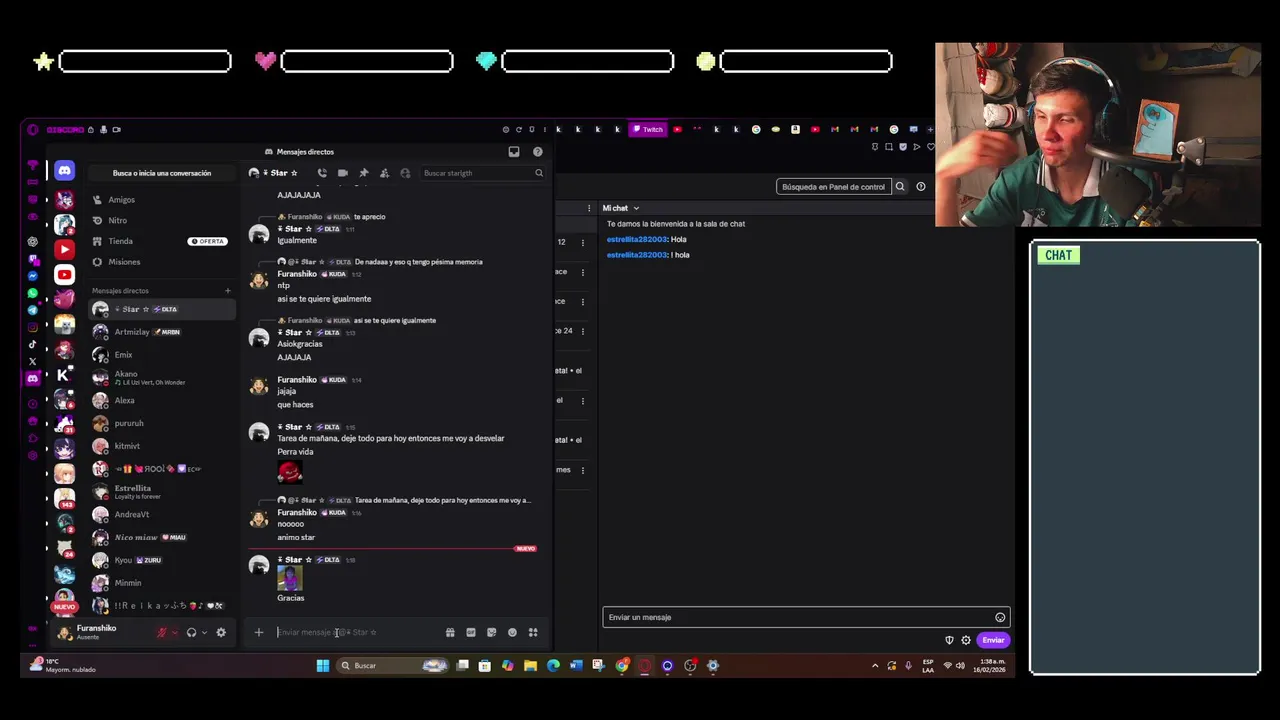Open the kitmivt direct message
1280x720 pixels.
pyautogui.click(x=162, y=446)
